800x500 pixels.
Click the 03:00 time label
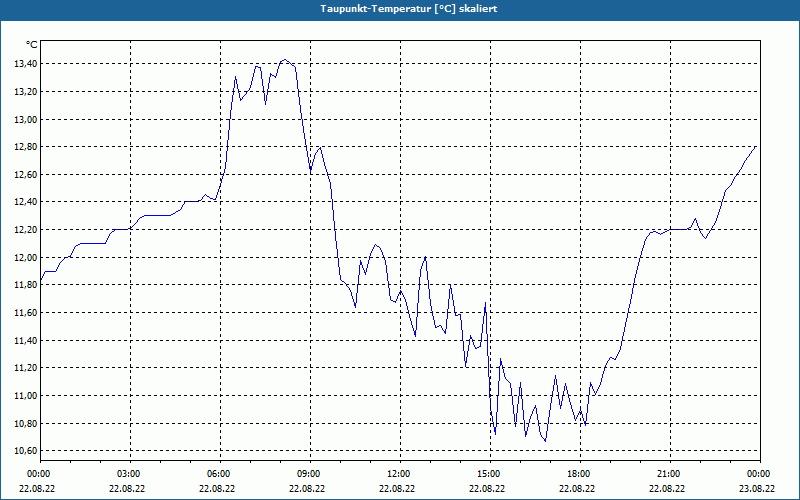[130, 474]
